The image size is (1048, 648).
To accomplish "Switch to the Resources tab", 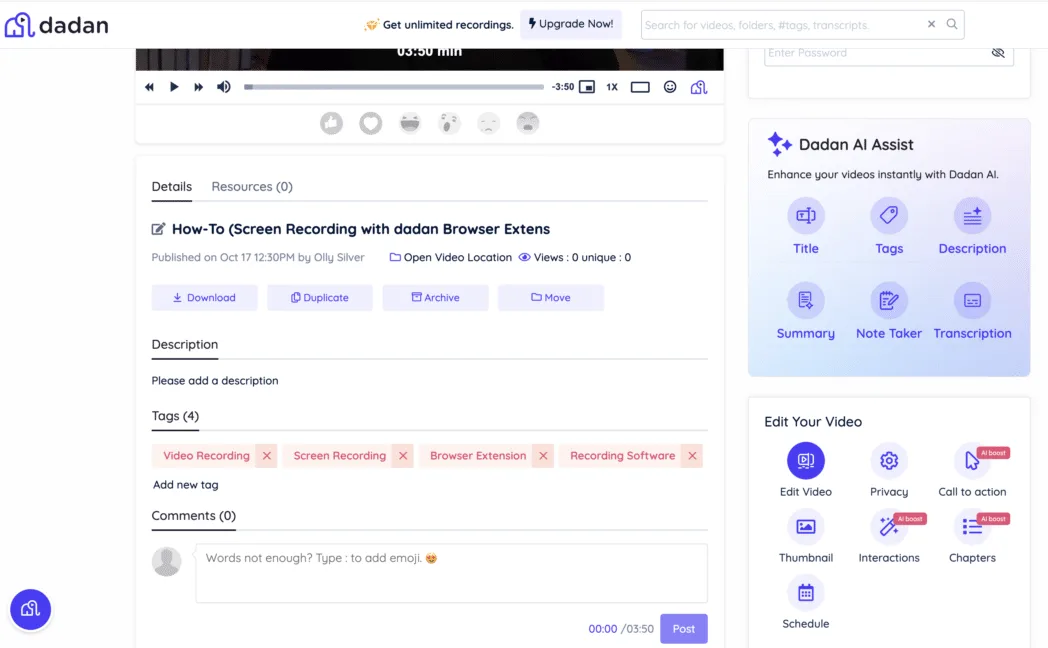I will coord(251,186).
